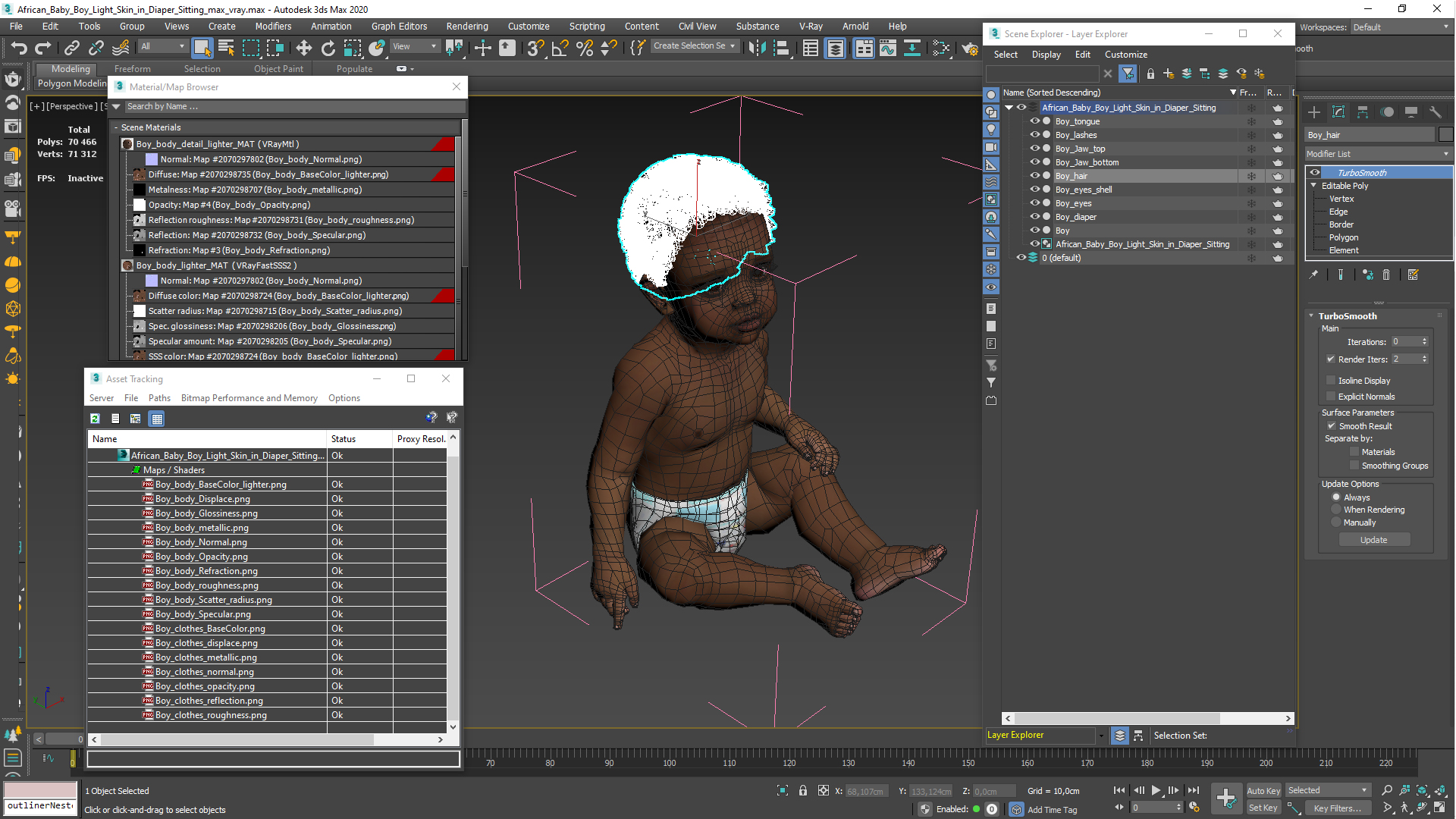
Task: Hide the Boy_lashes object via eye icon
Action: (x=1034, y=135)
